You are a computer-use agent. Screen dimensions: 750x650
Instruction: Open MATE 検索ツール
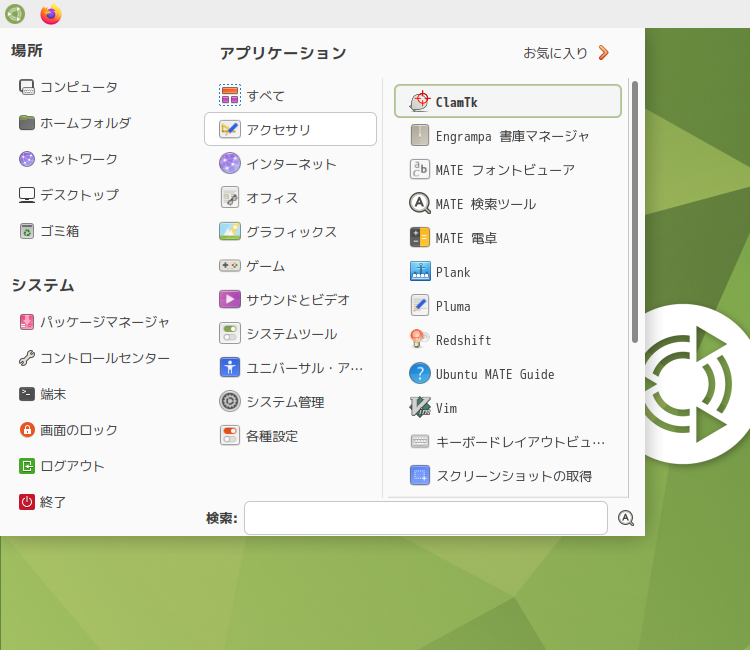(x=508, y=204)
